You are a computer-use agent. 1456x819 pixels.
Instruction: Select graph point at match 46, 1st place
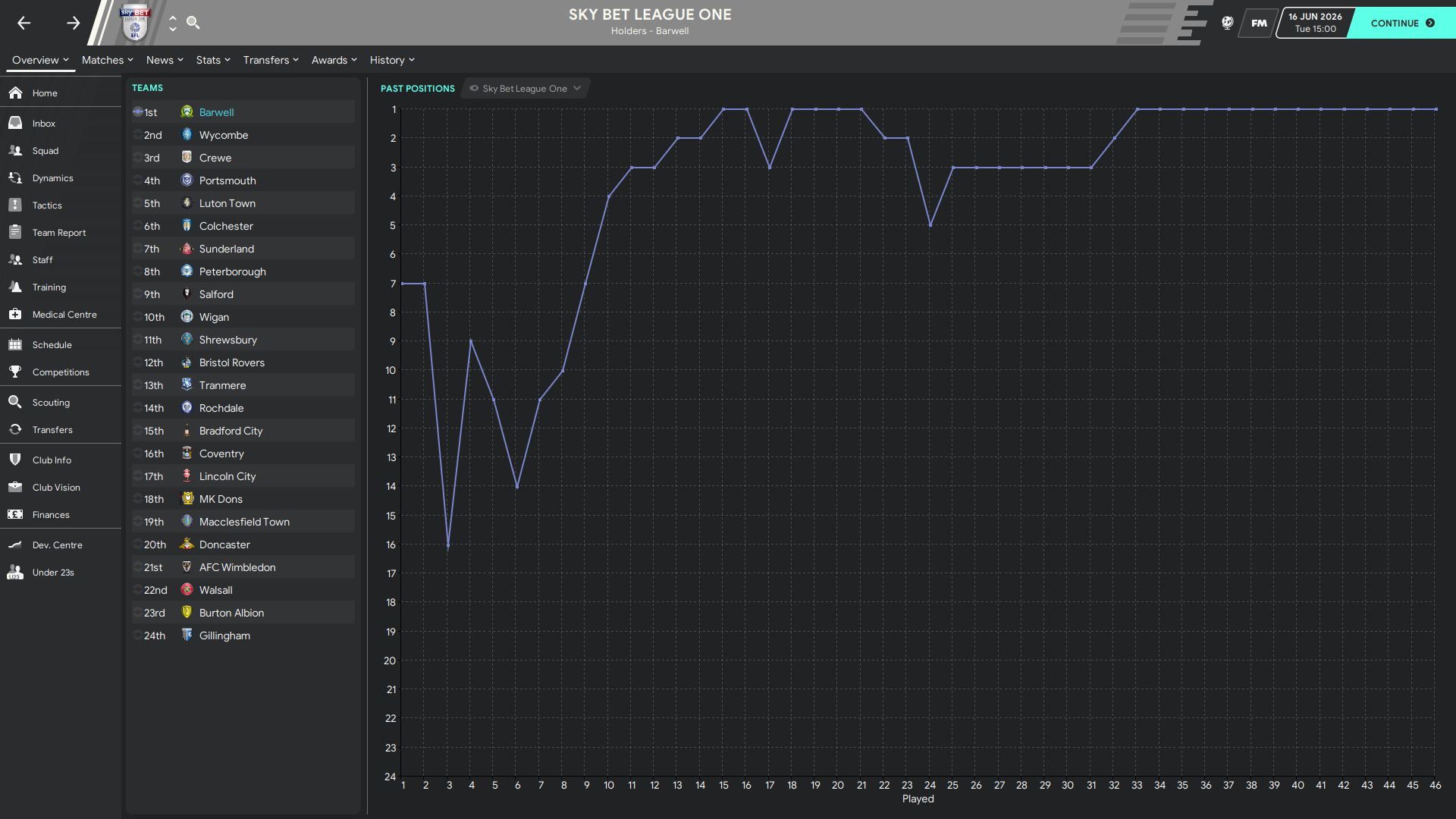coord(1436,109)
